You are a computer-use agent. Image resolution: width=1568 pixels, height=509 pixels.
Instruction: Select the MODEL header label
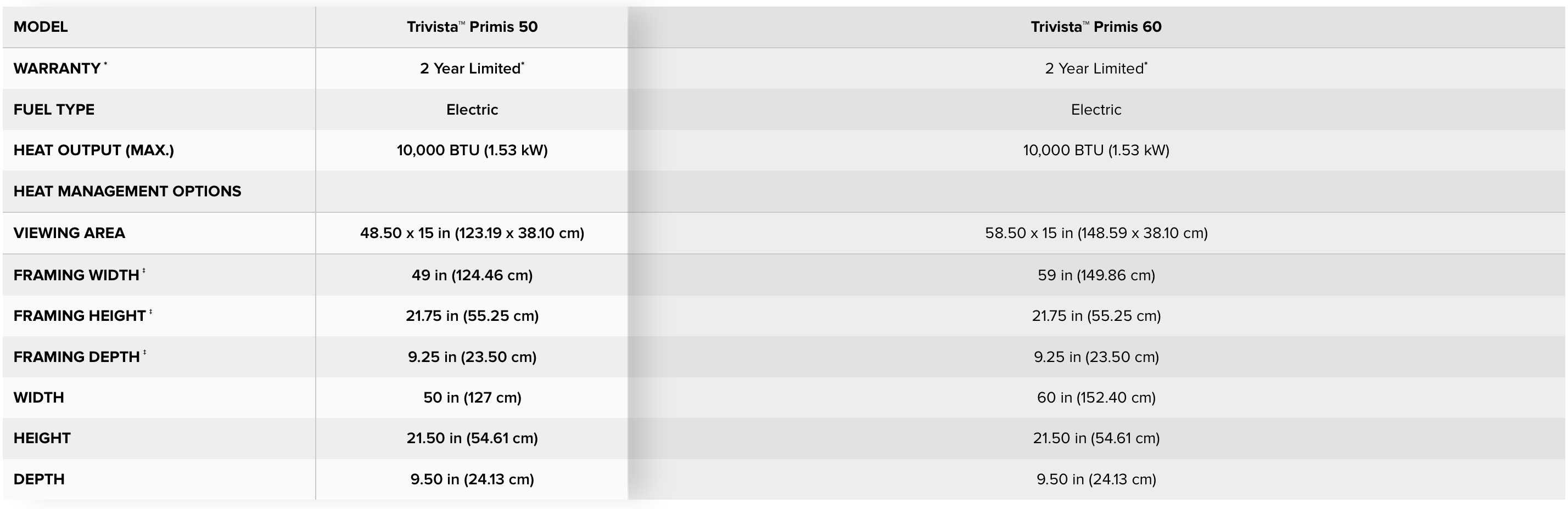[x=41, y=27]
